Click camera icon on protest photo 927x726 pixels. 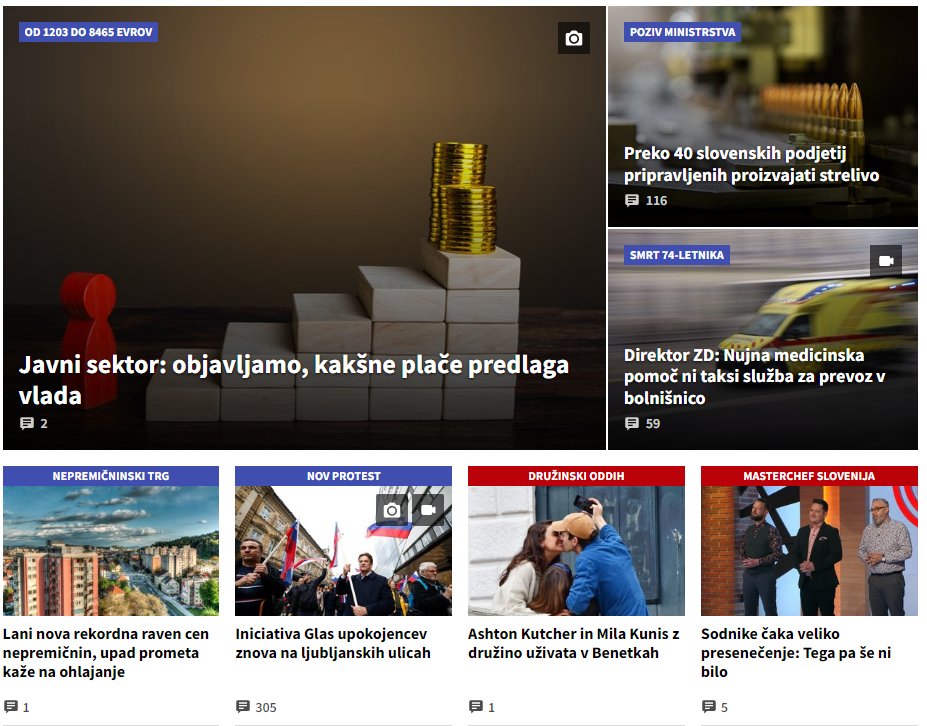[x=391, y=510]
